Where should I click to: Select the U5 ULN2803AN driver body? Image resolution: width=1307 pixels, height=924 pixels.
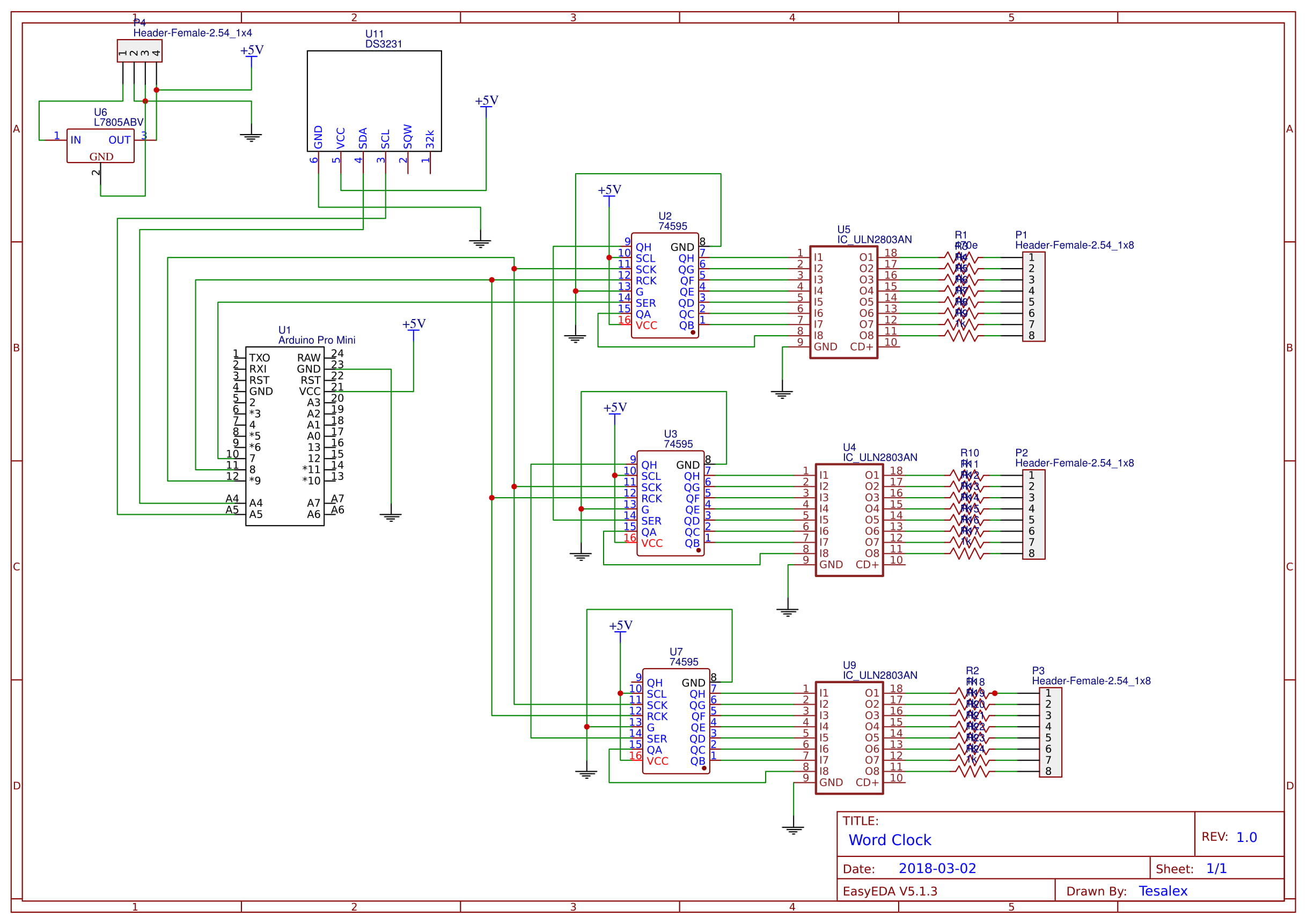point(843,302)
